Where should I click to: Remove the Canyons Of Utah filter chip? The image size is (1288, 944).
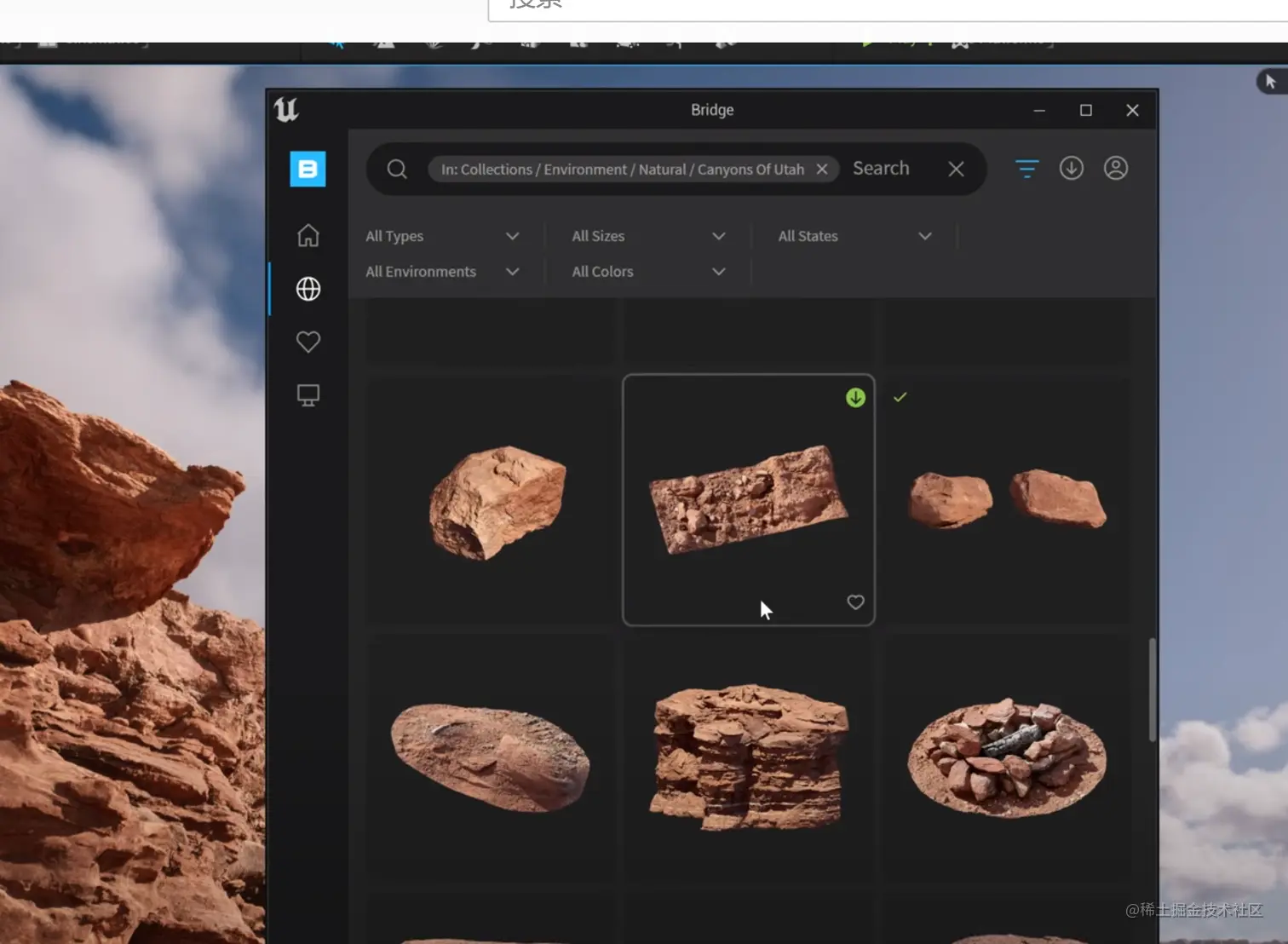coord(822,169)
